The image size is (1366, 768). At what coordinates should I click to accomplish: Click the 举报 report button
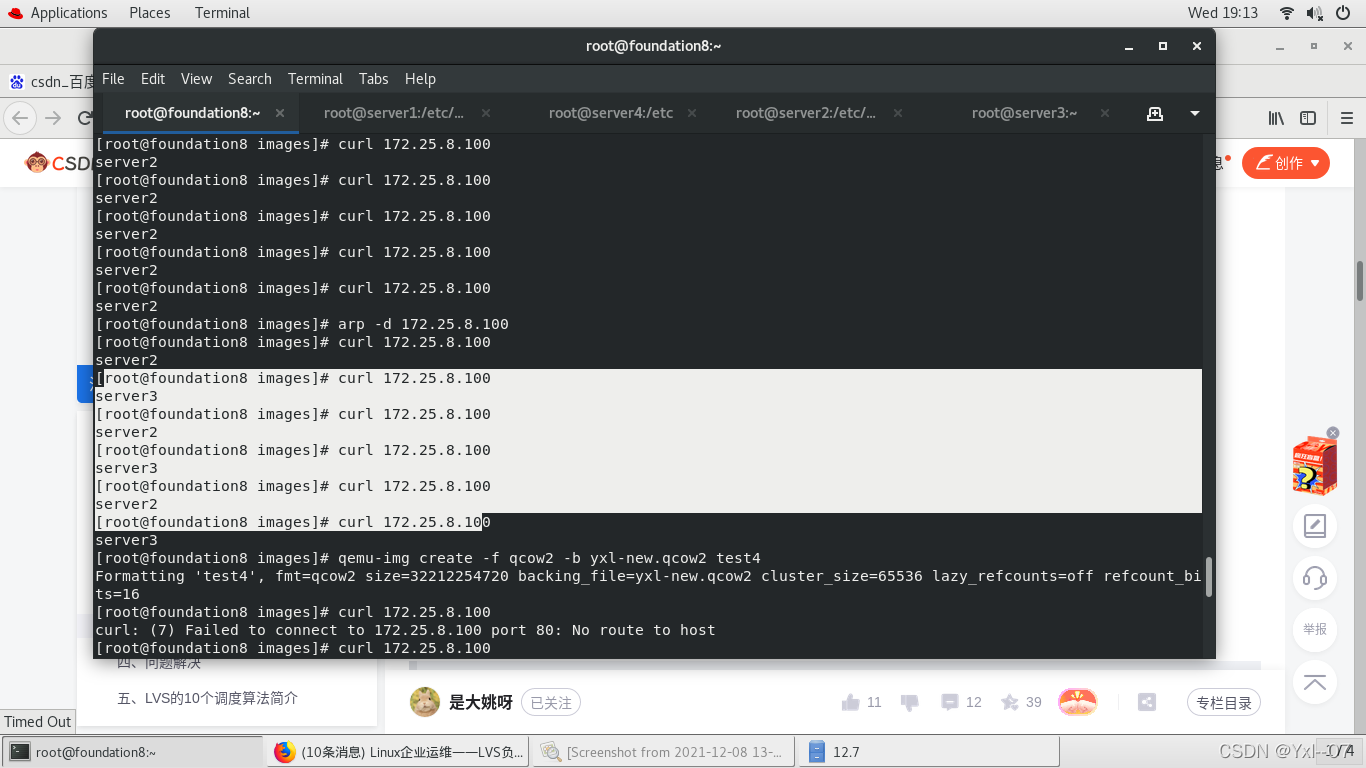coord(1315,629)
